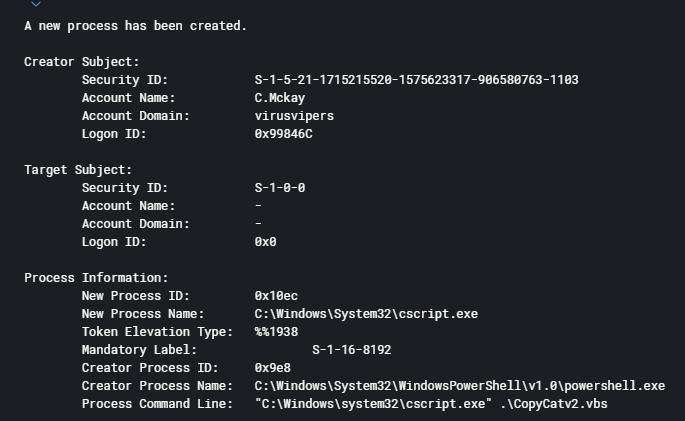Click the 'A new process has been created.' message
This screenshot has width=685, height=421.
(135, 26)
